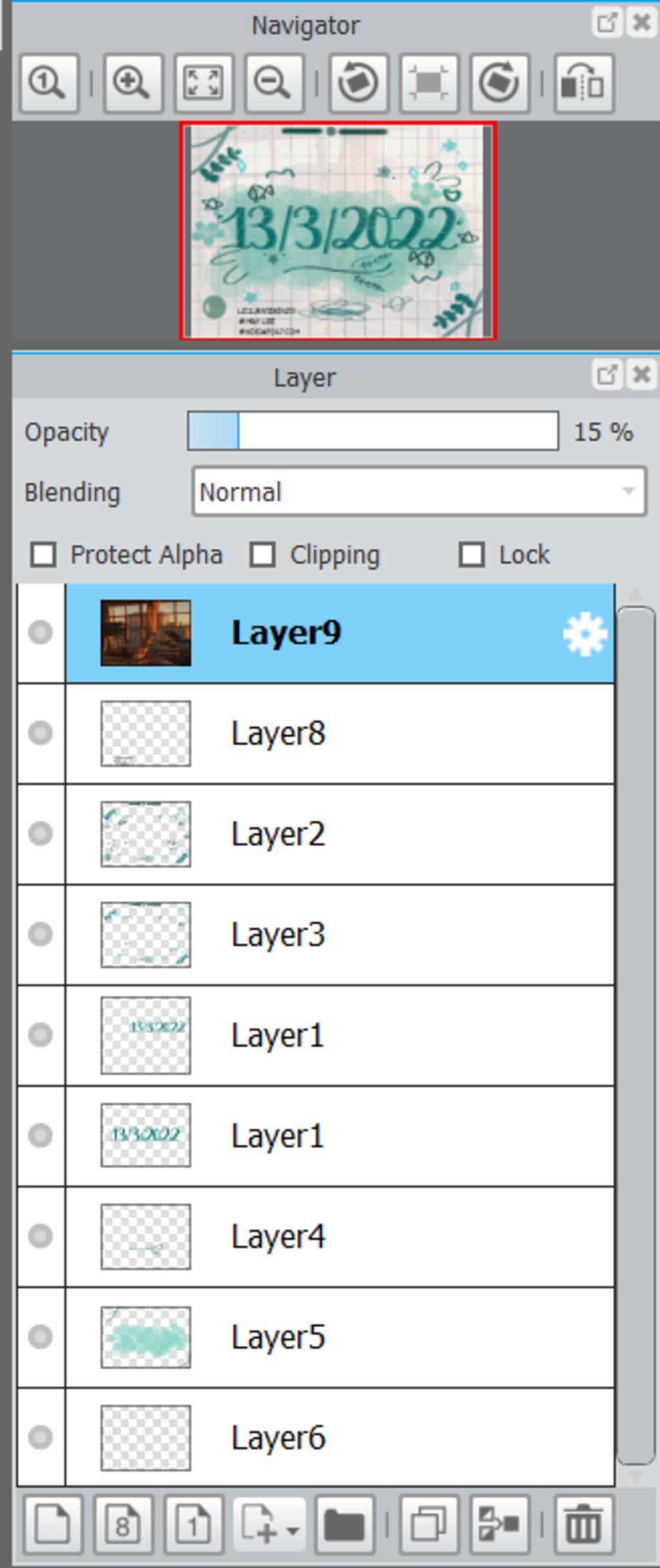Open the Blending mode dropdown
This screenshot has width=660, height=1568.
pos(419,492)
